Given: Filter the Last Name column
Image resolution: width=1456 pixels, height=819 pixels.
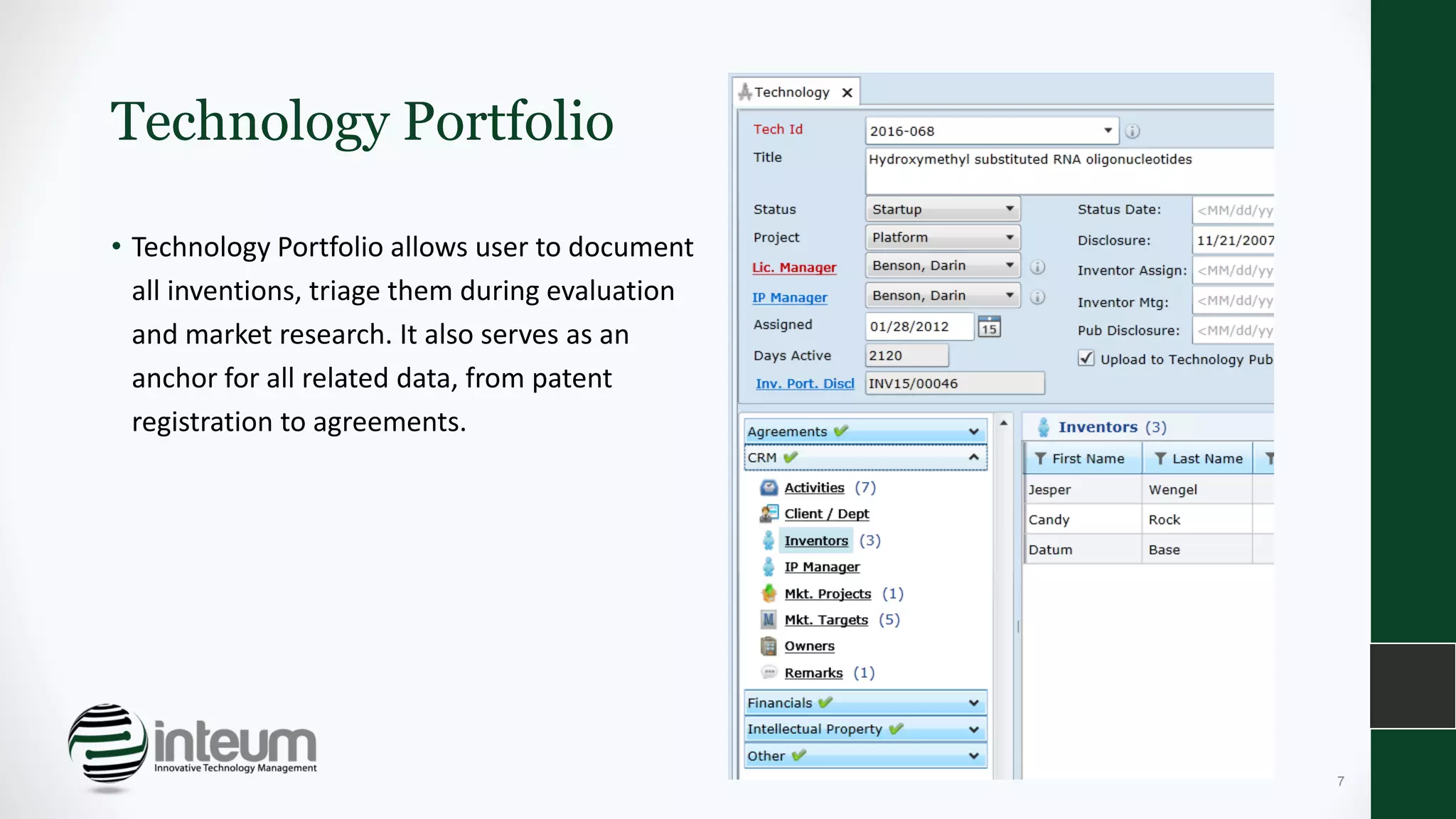Looking at the screenshot, I should click(x=1160, y=459).
